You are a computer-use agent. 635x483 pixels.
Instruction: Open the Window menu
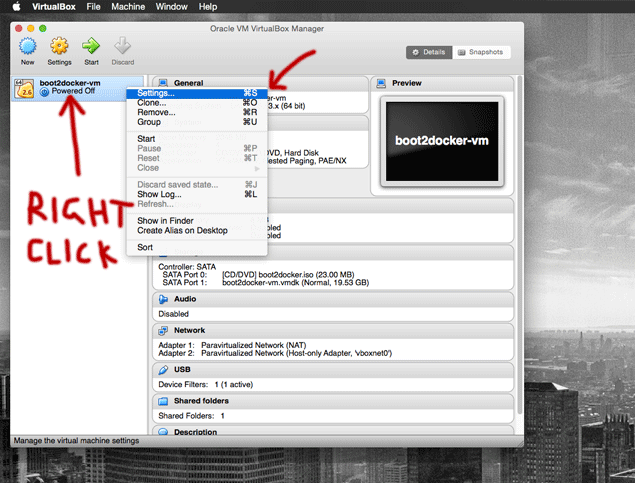[x=171, y=6]
